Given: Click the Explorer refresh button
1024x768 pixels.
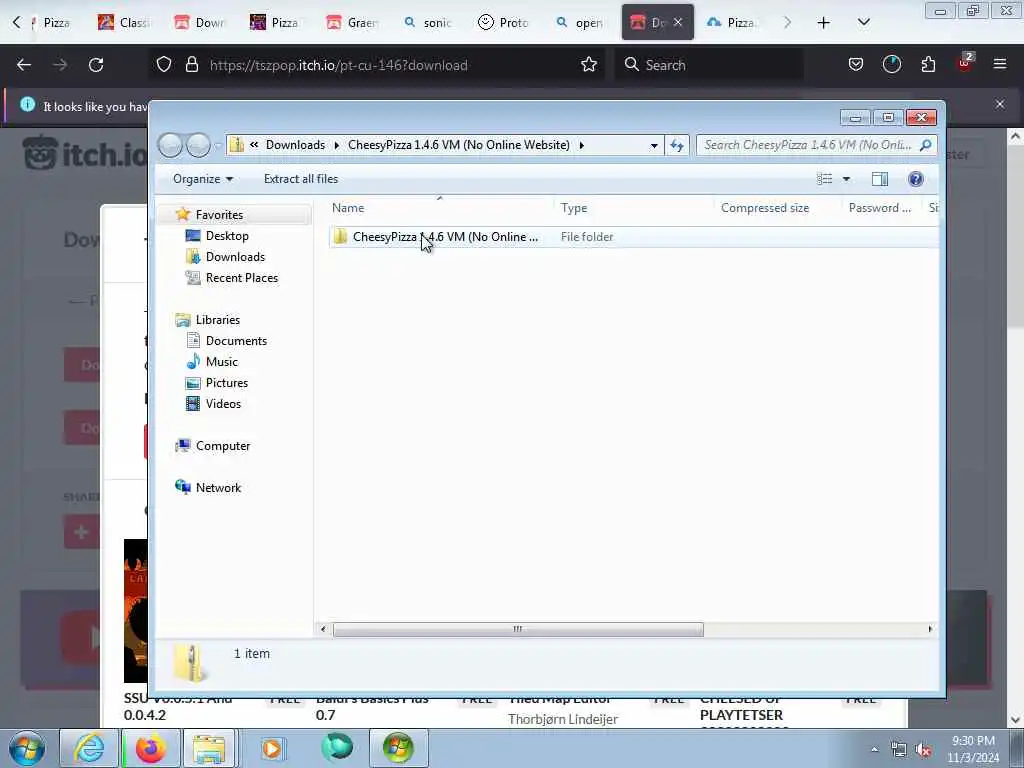Looking at the screenshot, I should pyautogui.click(x=677, y=145).
